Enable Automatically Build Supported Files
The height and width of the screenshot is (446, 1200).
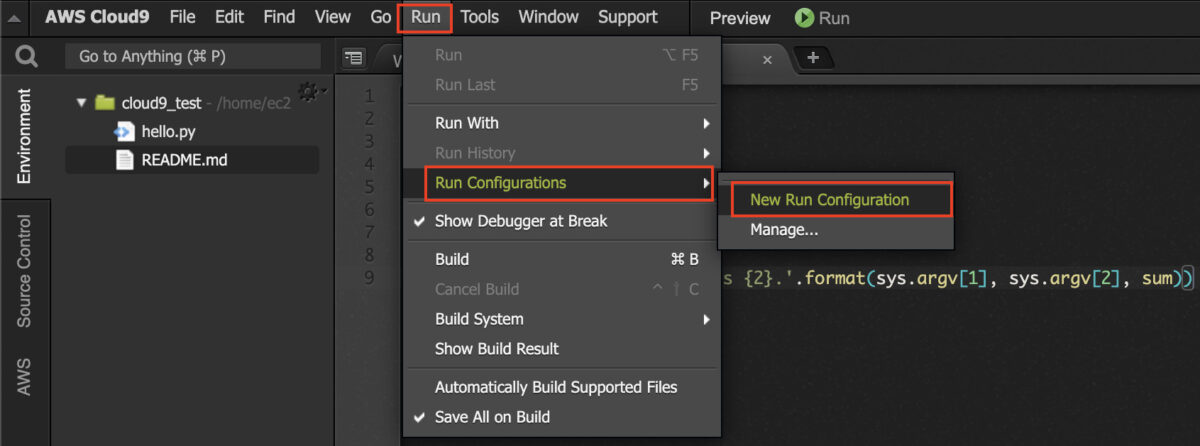[555, 387]
